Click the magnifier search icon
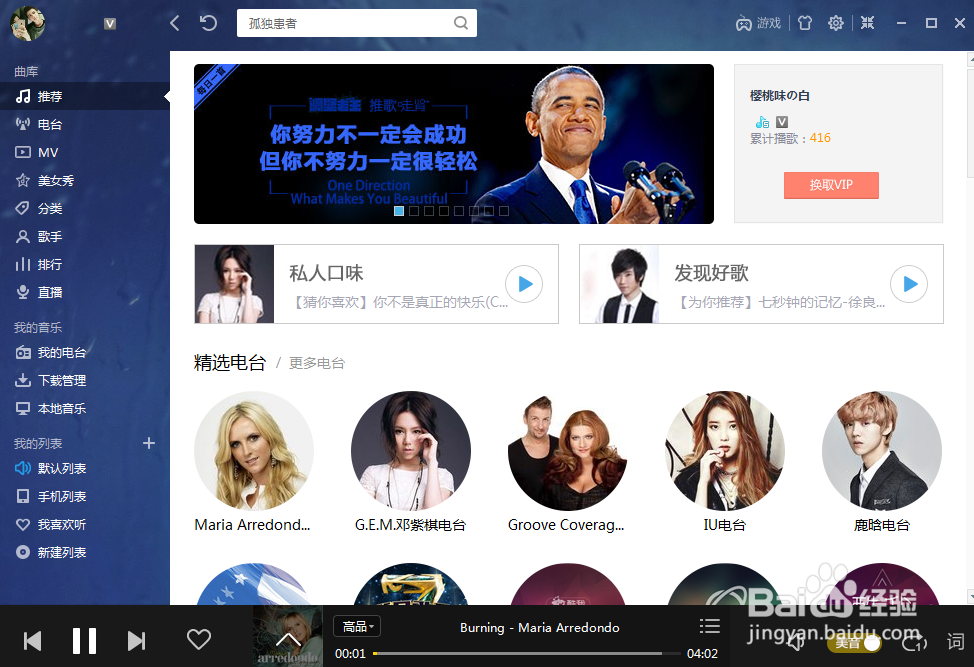This screenshot has width=974, height=667. coord(461,23)
